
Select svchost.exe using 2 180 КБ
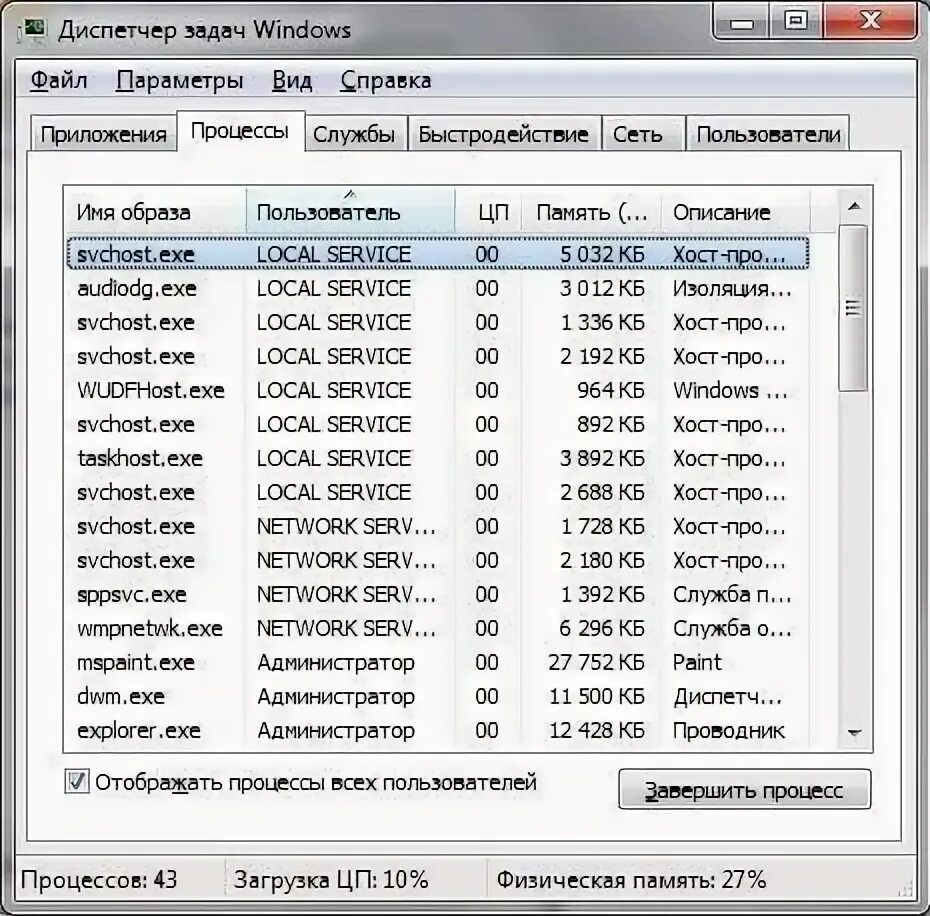tap(438, 560)
